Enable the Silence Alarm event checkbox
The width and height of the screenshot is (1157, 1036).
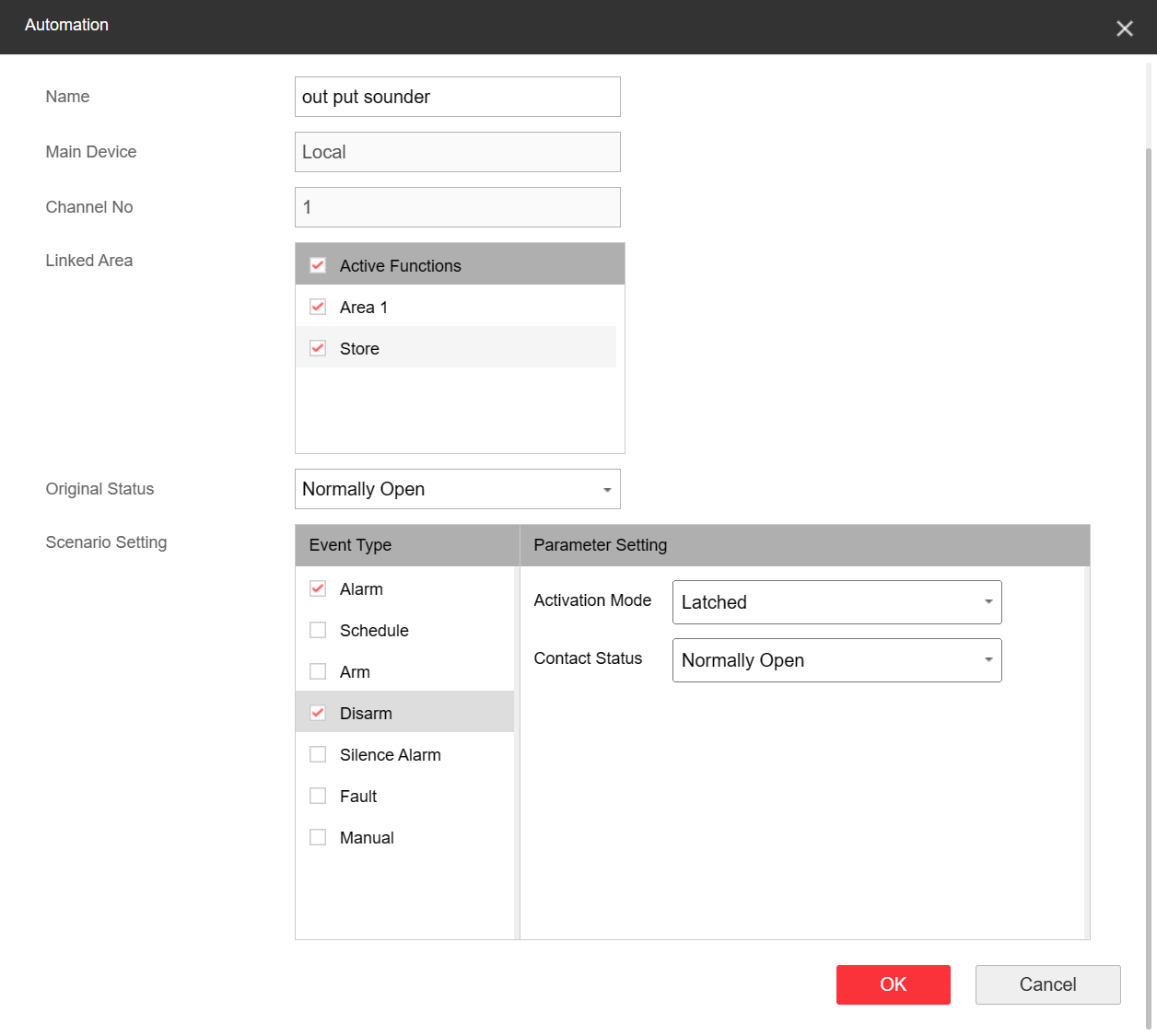click(x=318, y=754)
